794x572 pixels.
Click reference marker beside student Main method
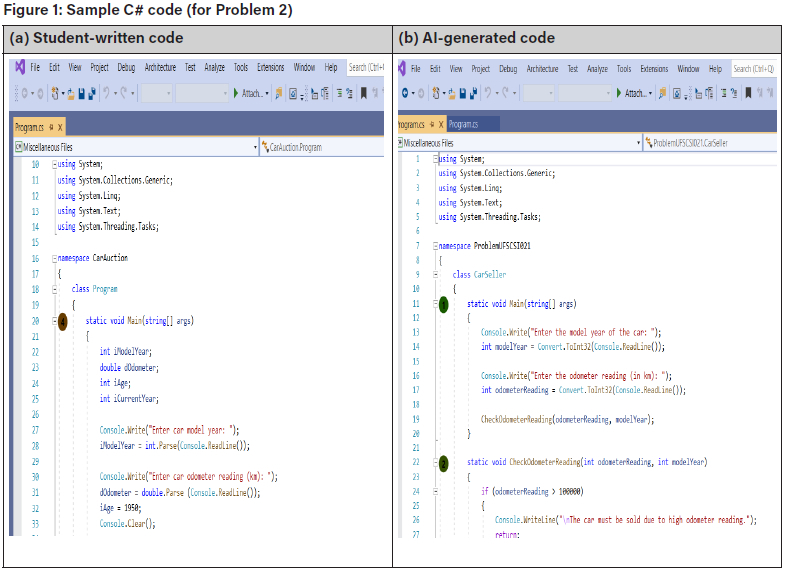pyautogui.click(x=62, y=321)
